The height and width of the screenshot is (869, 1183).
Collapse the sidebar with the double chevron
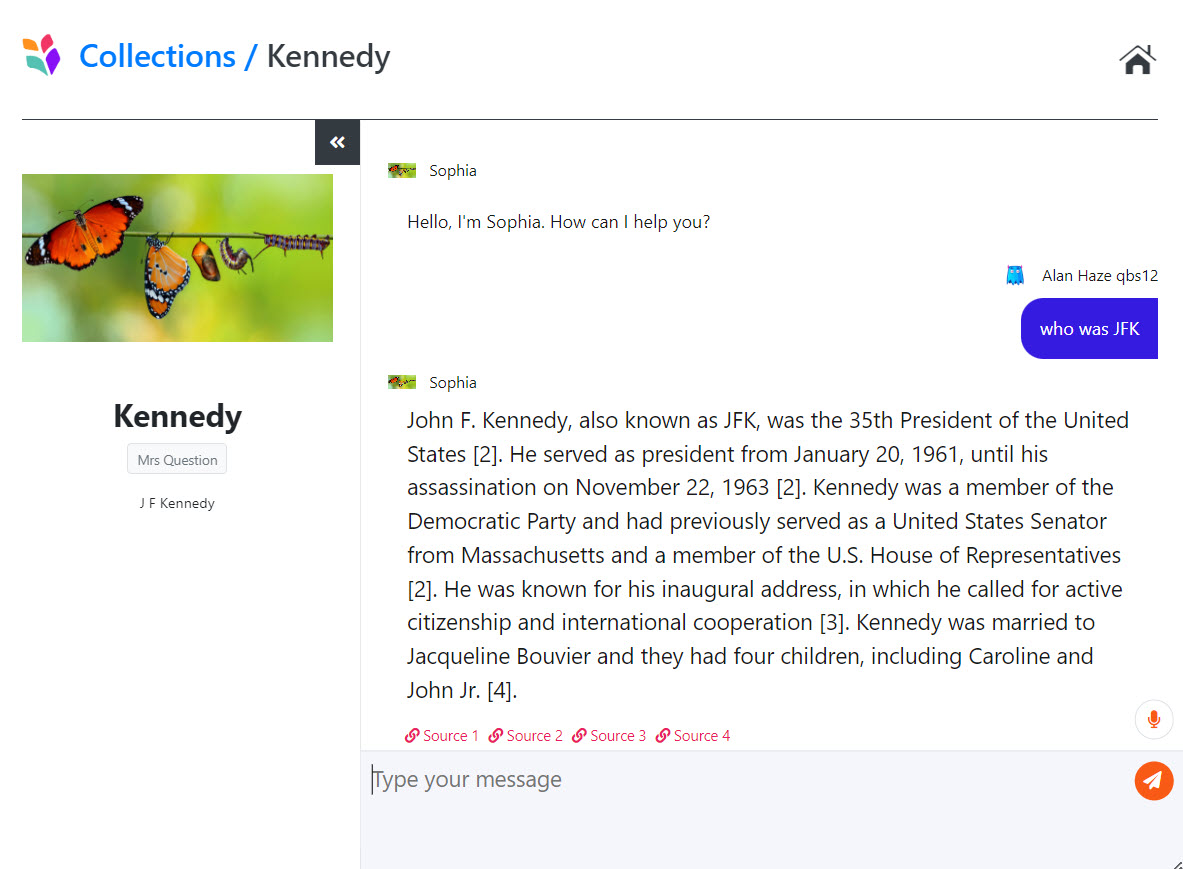click(337, 142)
